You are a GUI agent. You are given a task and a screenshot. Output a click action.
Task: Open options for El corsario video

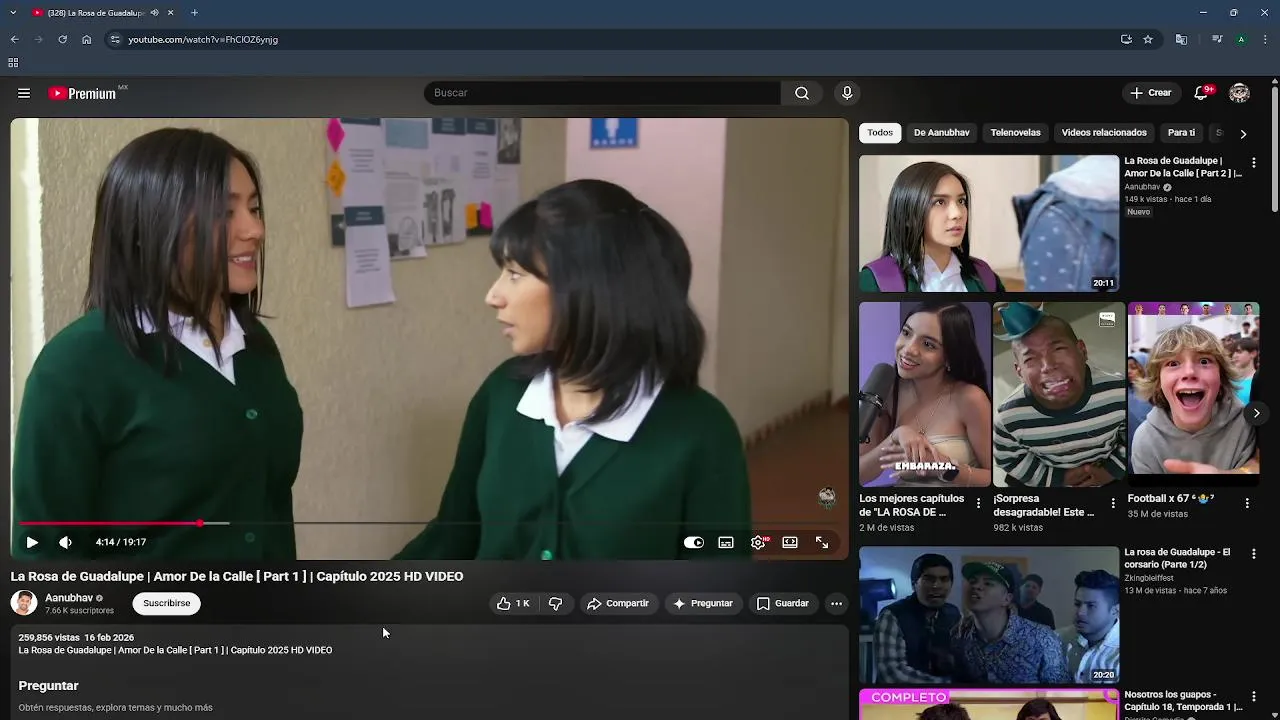[x=1254, y=553]
